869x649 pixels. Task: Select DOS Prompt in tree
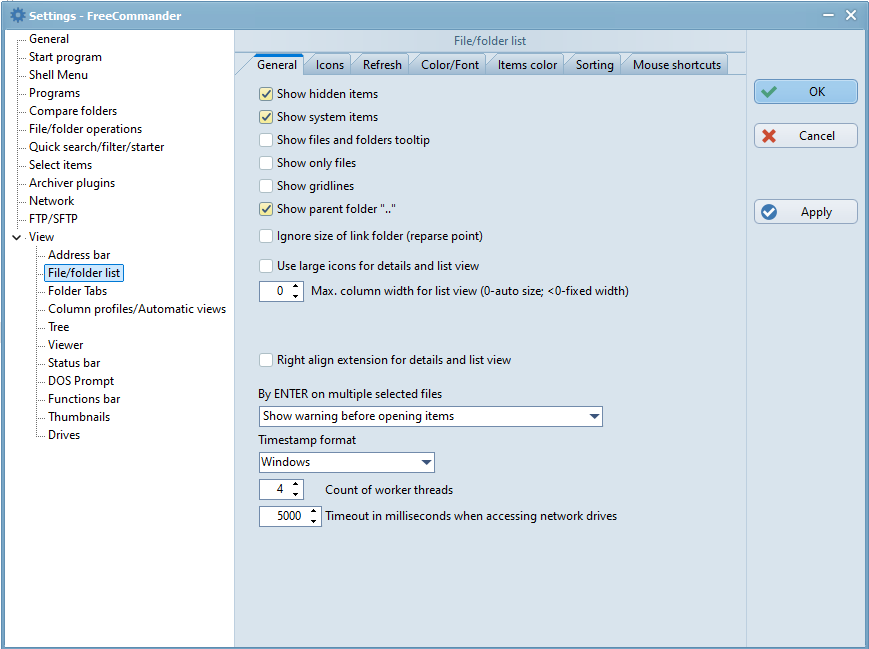tap(81, 381)
